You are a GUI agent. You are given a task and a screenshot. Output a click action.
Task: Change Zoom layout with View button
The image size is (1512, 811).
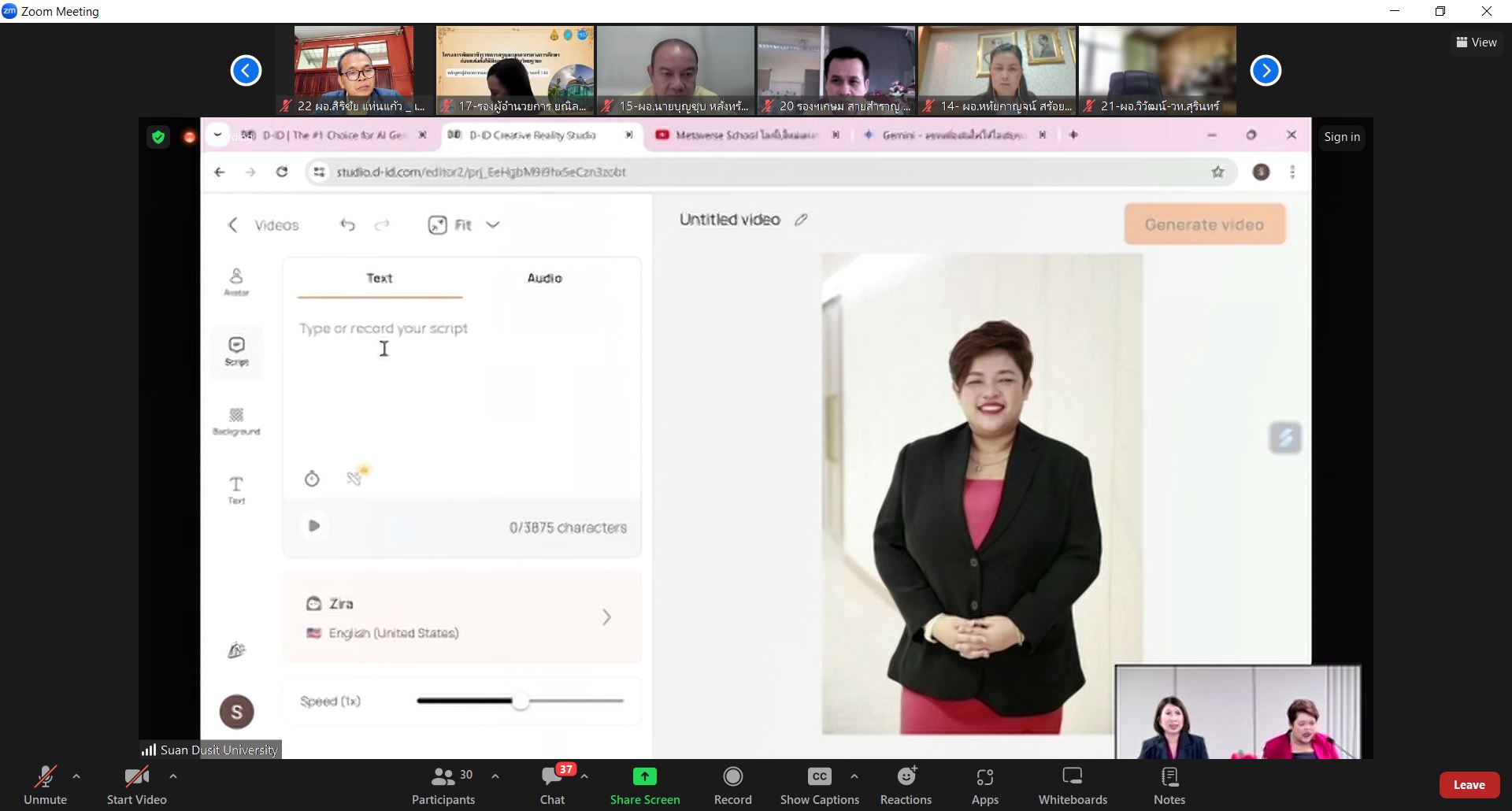tap(1477, 43)
